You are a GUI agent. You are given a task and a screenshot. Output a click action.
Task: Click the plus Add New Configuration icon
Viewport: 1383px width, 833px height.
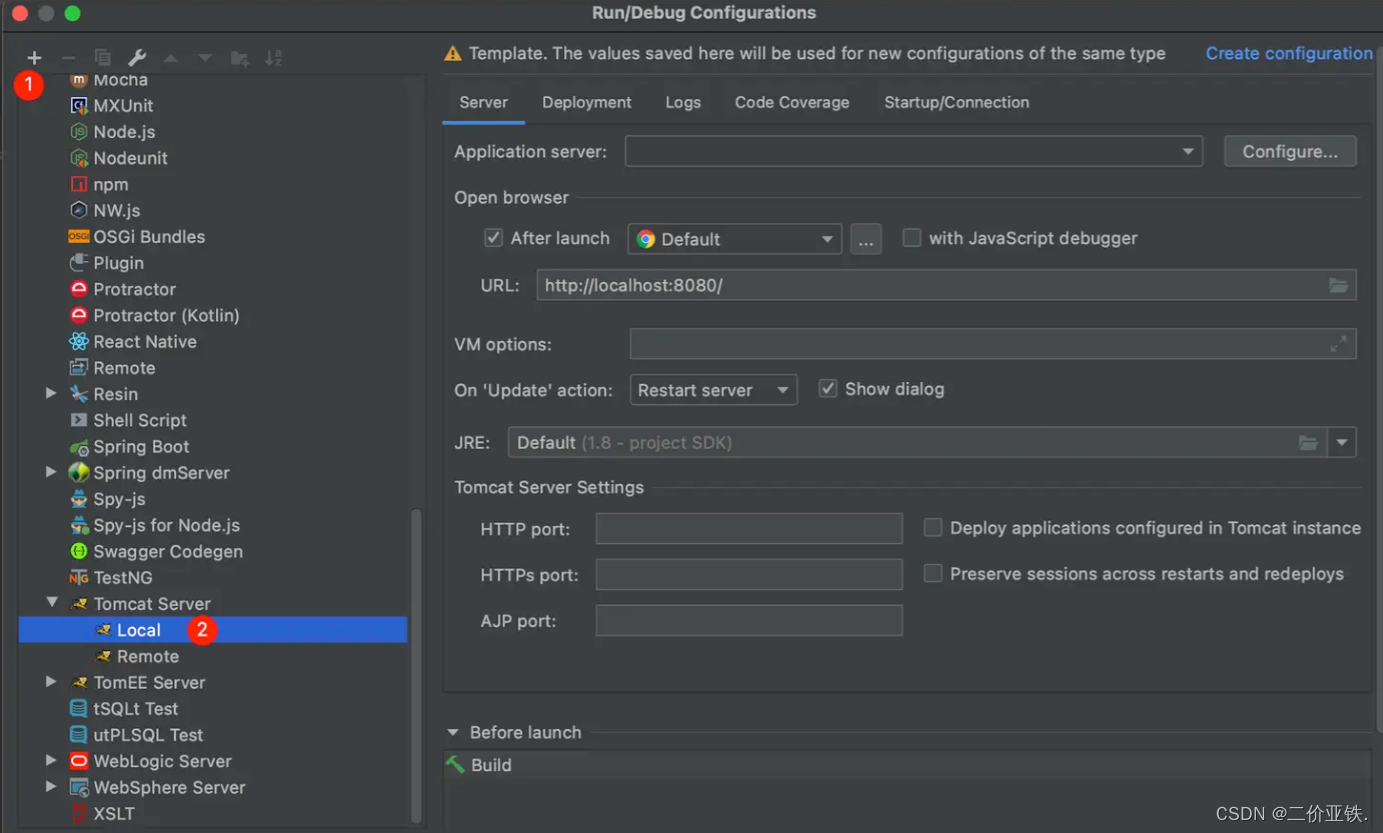point(34,58)
